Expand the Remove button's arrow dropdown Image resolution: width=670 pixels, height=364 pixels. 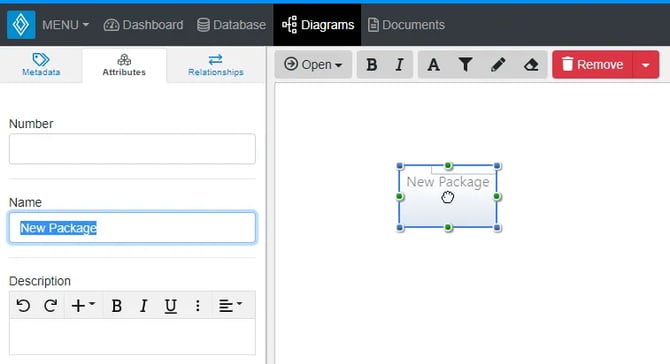tap(646, 65)
